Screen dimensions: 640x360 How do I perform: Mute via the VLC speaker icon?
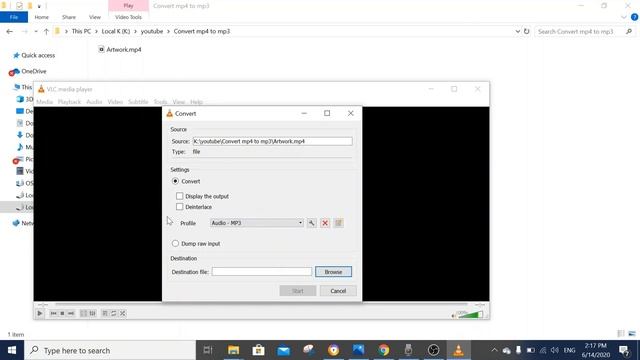coord(453,316)
